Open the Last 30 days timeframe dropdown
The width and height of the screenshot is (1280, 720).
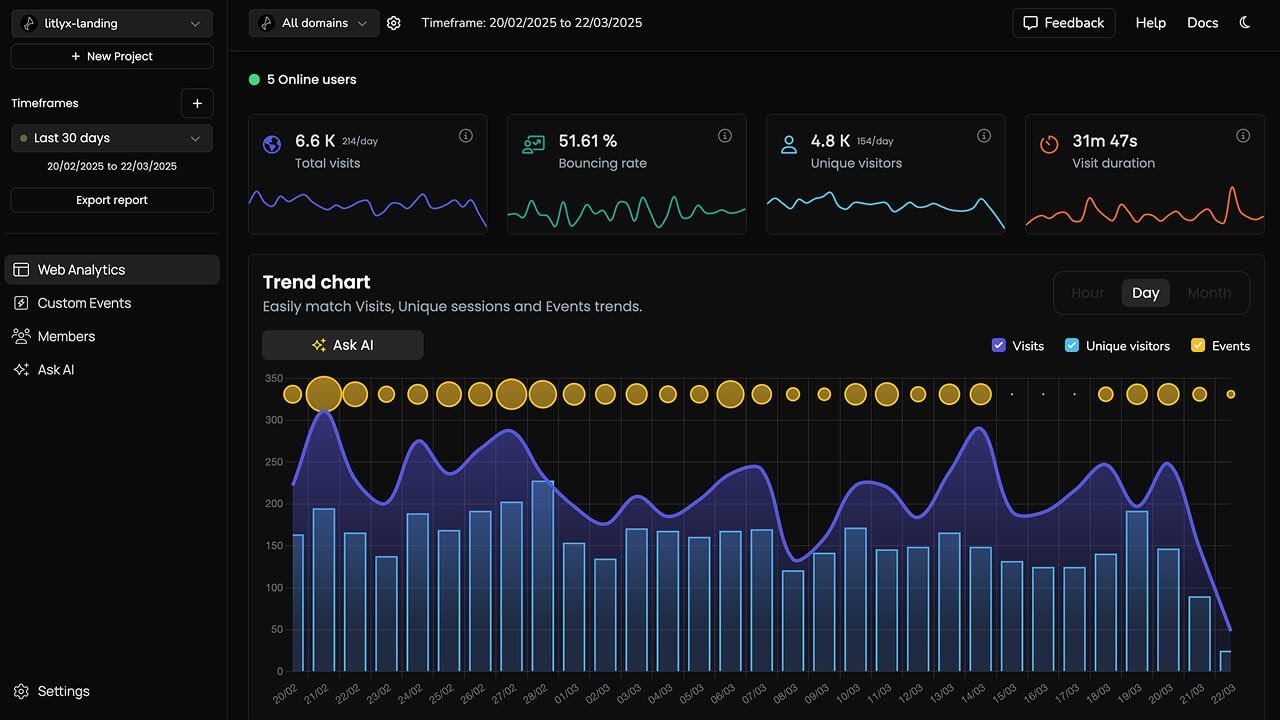tap(112, 138)
